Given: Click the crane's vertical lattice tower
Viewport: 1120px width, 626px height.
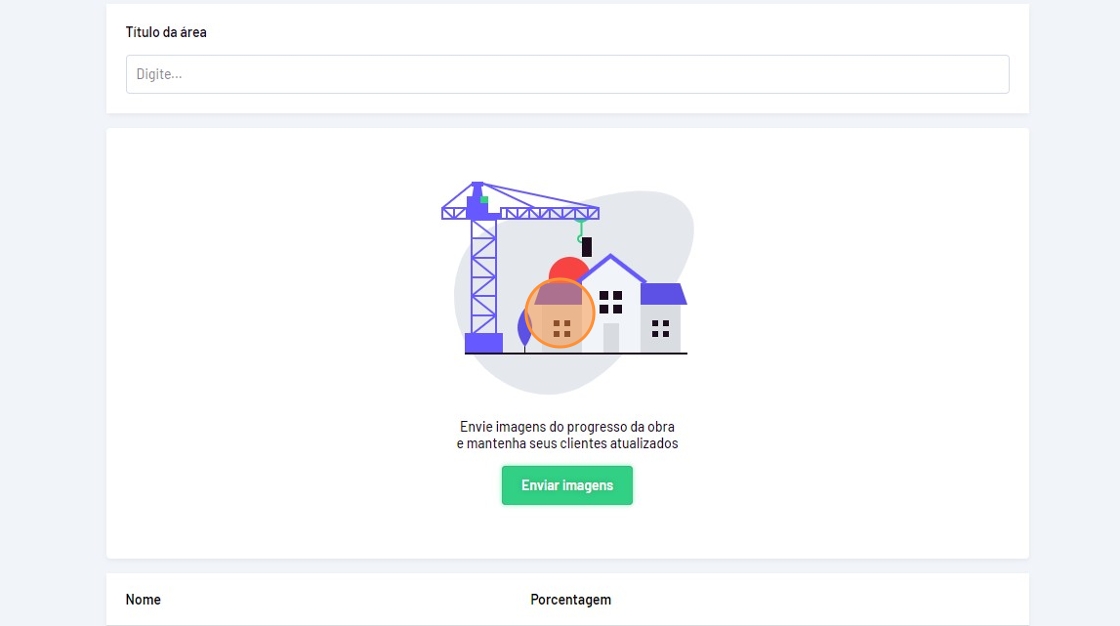Looking at the screenshot, I should pyautogui.click(x=484, y=277).
